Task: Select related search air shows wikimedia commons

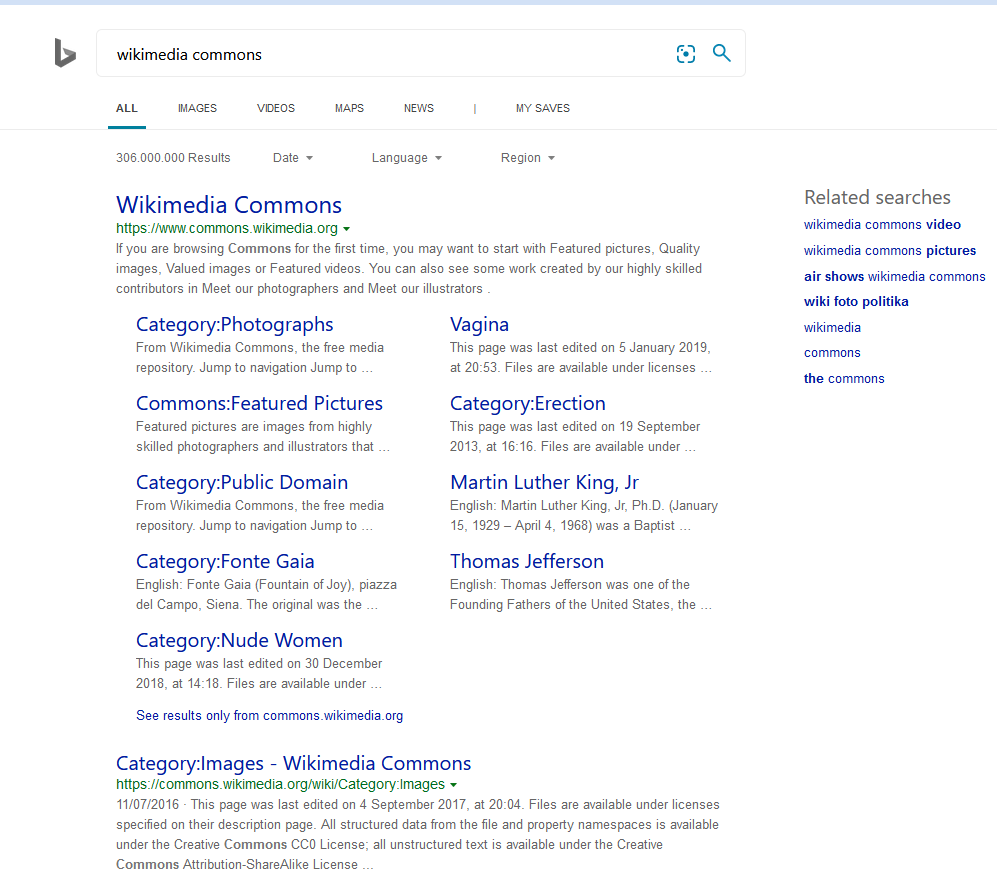Action: coord(894,277)
